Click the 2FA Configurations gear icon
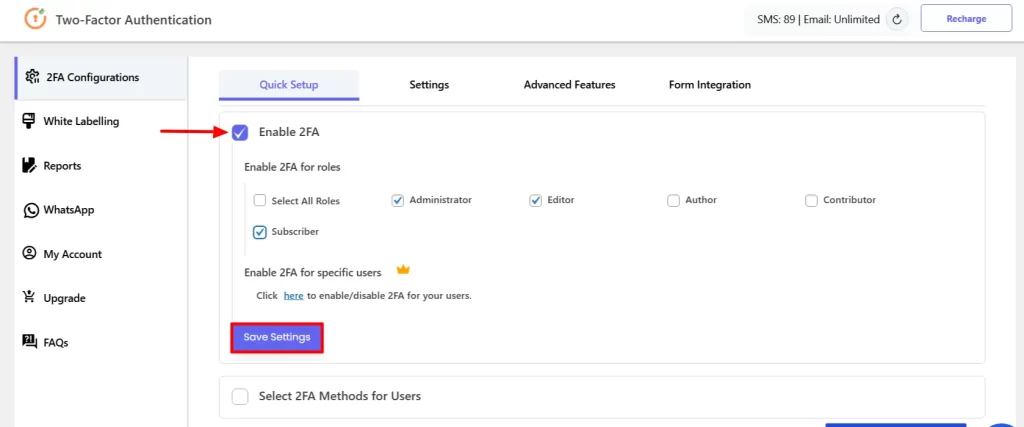The width and height of the screenshot is (1024, 427). 32,77
